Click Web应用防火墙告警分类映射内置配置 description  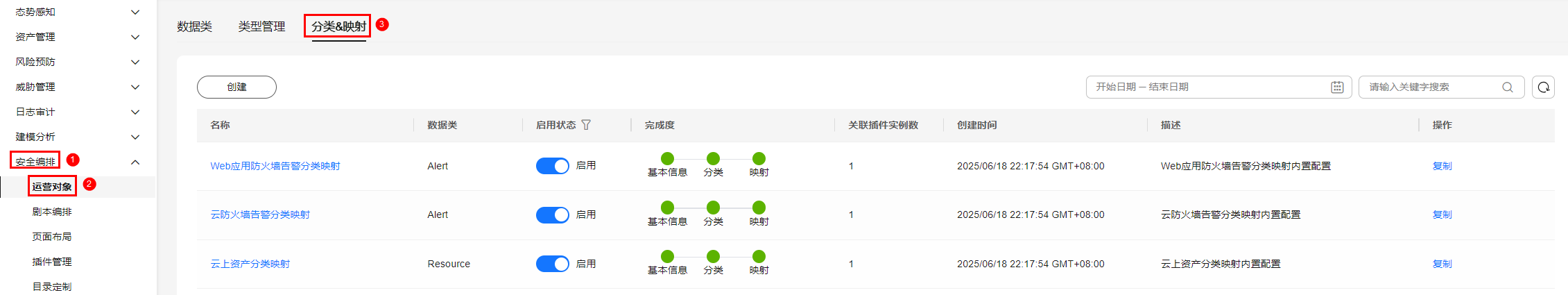click(x=1246, y=166)
